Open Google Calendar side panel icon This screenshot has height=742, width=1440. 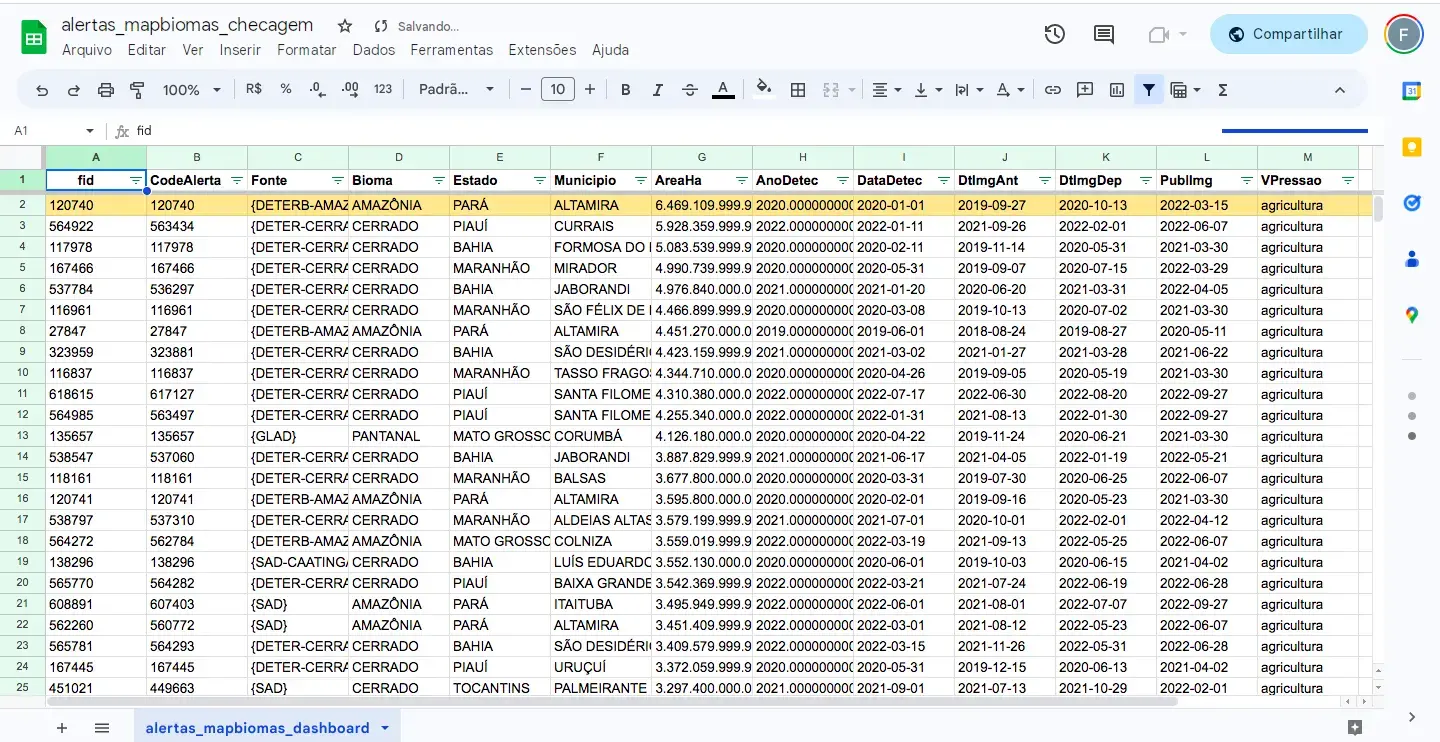(x=1411, y=91)
